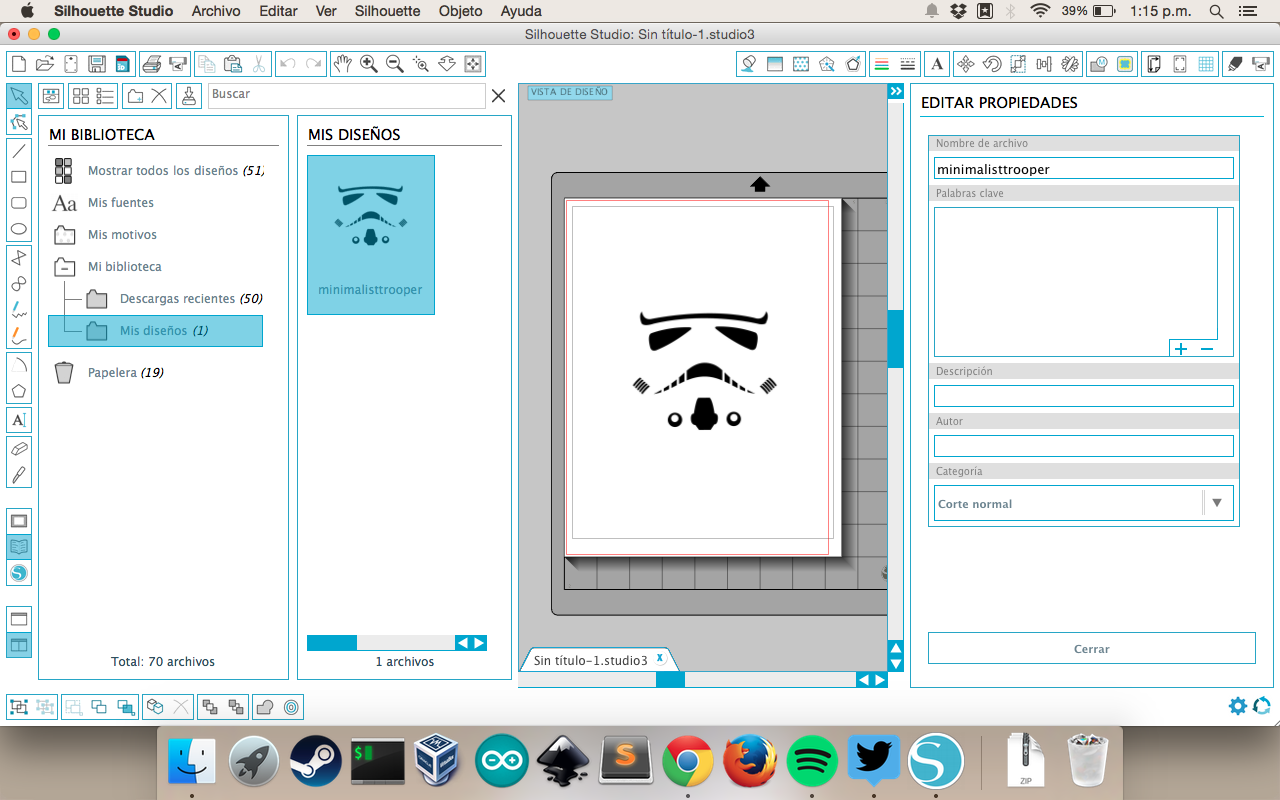Select the Text tool in left toolbar

(18, 419)
